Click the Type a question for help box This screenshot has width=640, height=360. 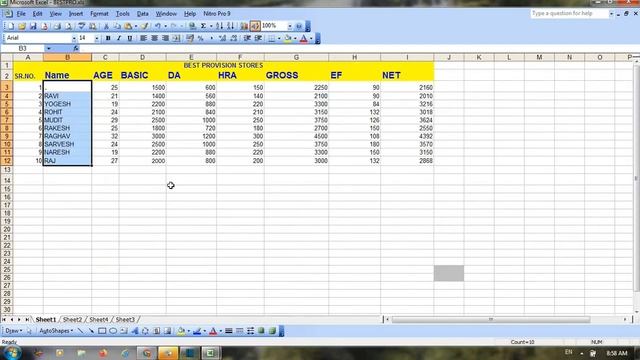570,14
